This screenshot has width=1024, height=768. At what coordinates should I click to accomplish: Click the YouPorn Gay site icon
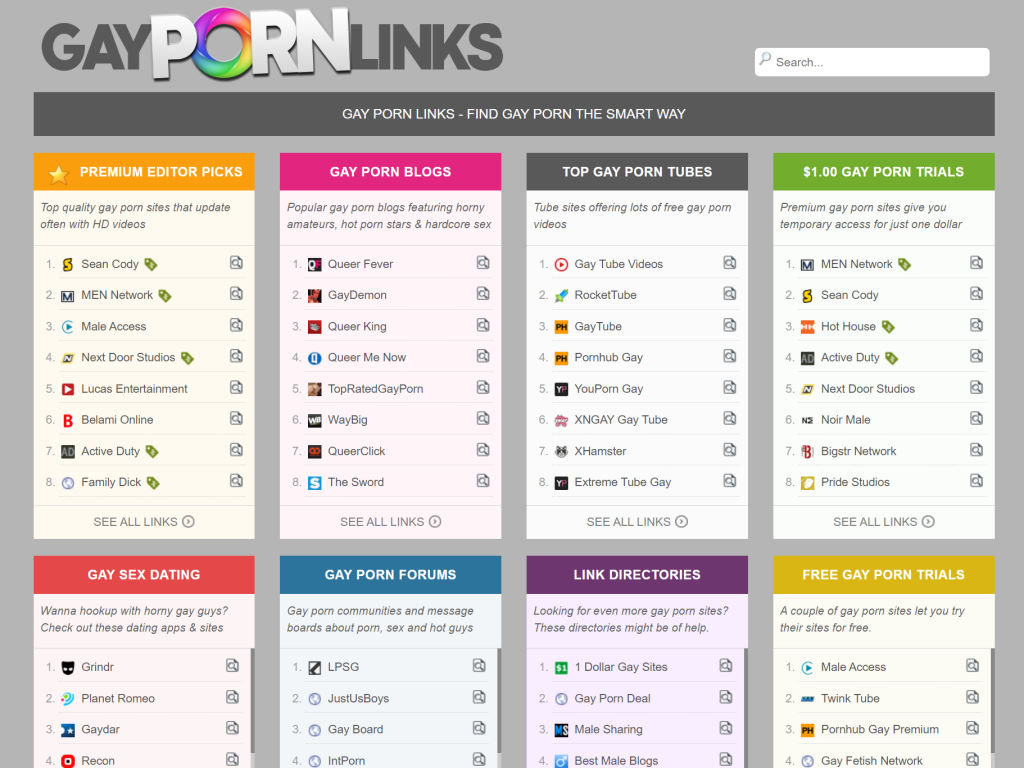[x=561, y=389]
